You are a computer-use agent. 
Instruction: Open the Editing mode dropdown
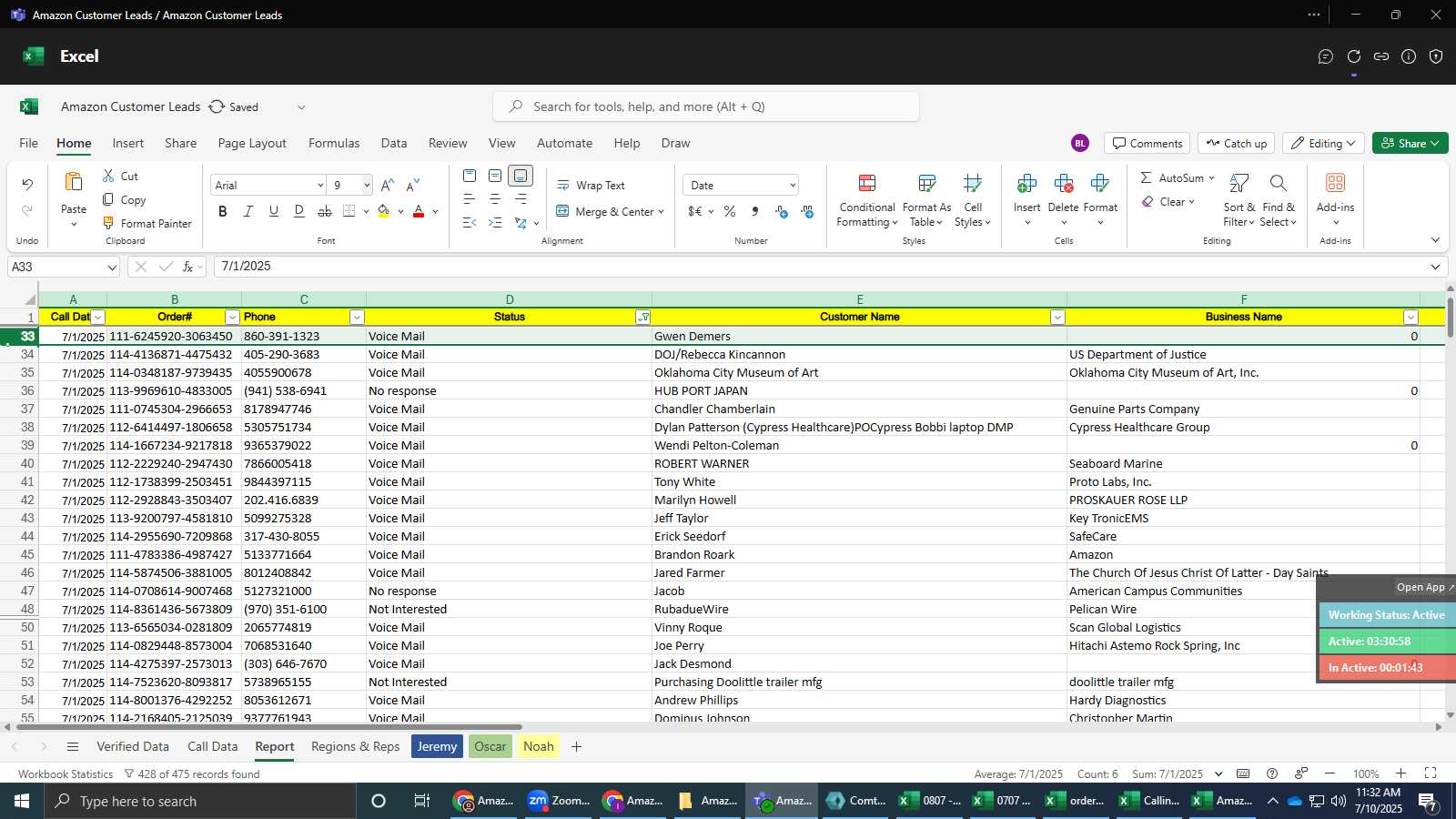click(x=1323, y=143)
